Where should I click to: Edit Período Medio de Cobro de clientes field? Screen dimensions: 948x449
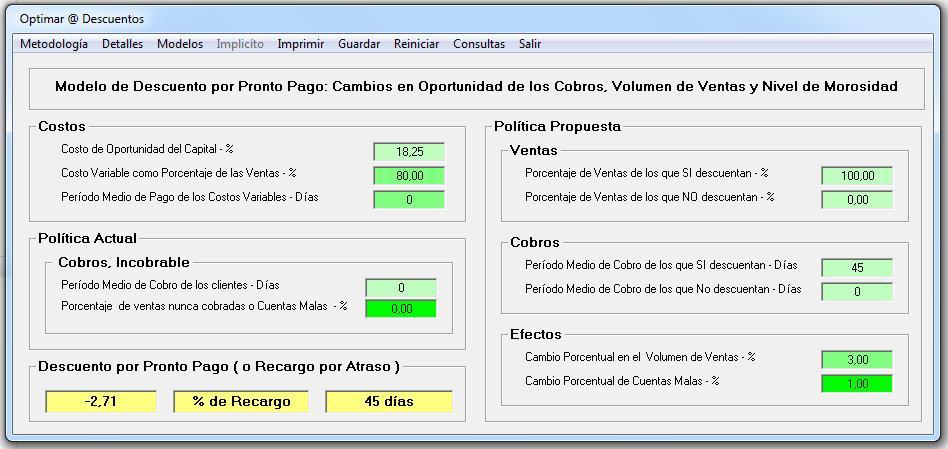click(x=401, y=288)
